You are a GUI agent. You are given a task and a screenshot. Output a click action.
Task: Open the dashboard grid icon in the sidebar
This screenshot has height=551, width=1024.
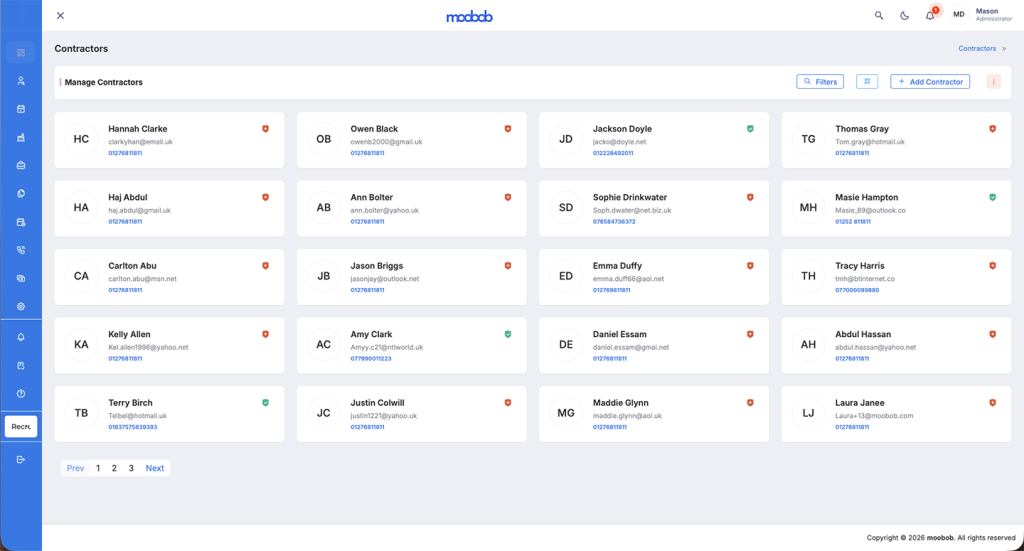(x=21, y=53)
